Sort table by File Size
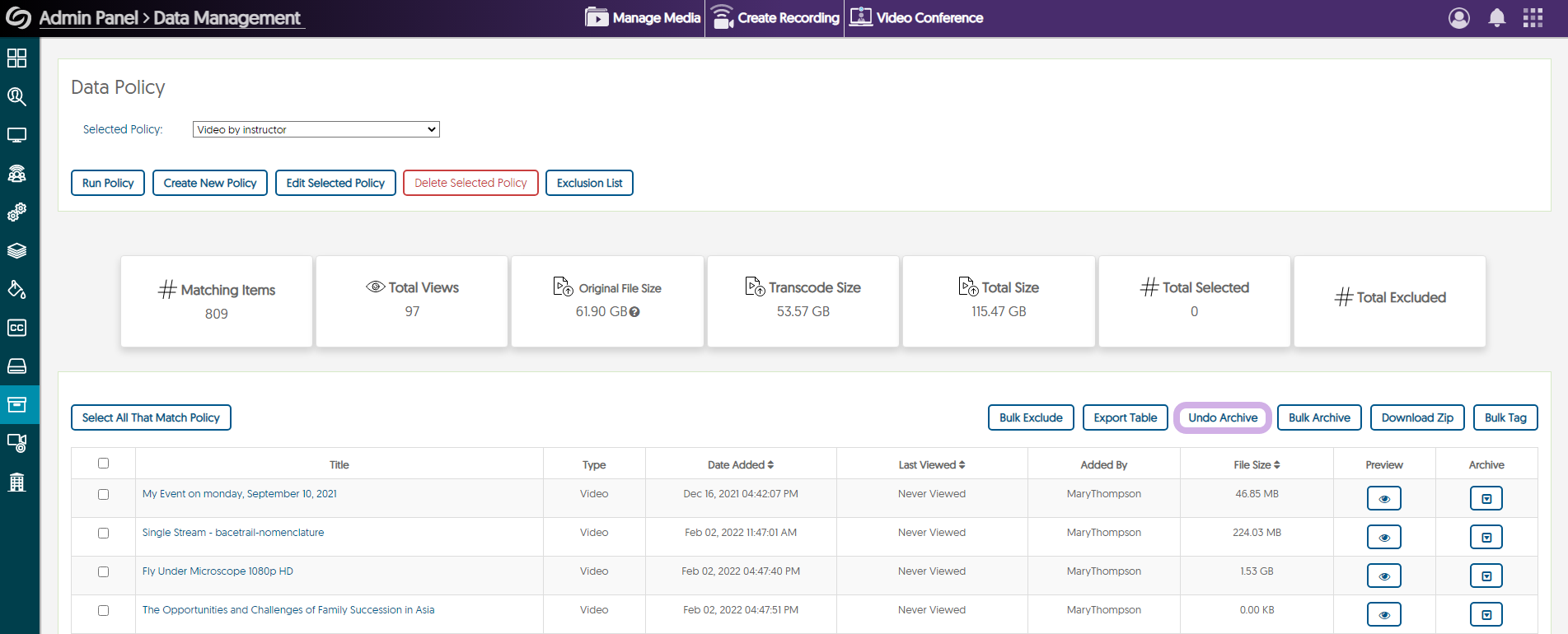This screenshot has height=634, width=1568. tap(1257, 464)
